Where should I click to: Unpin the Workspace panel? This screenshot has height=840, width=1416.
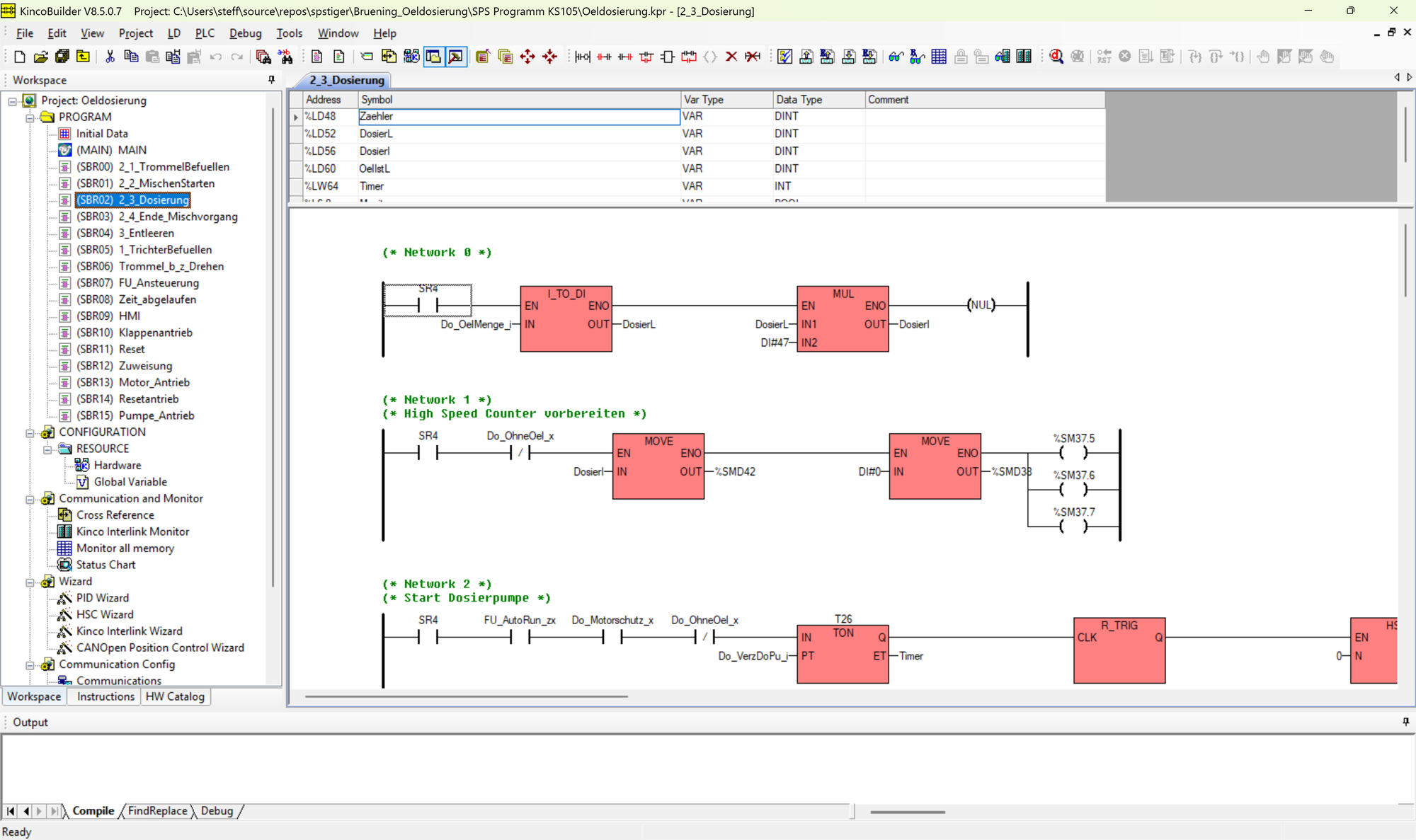pos(271,79)
